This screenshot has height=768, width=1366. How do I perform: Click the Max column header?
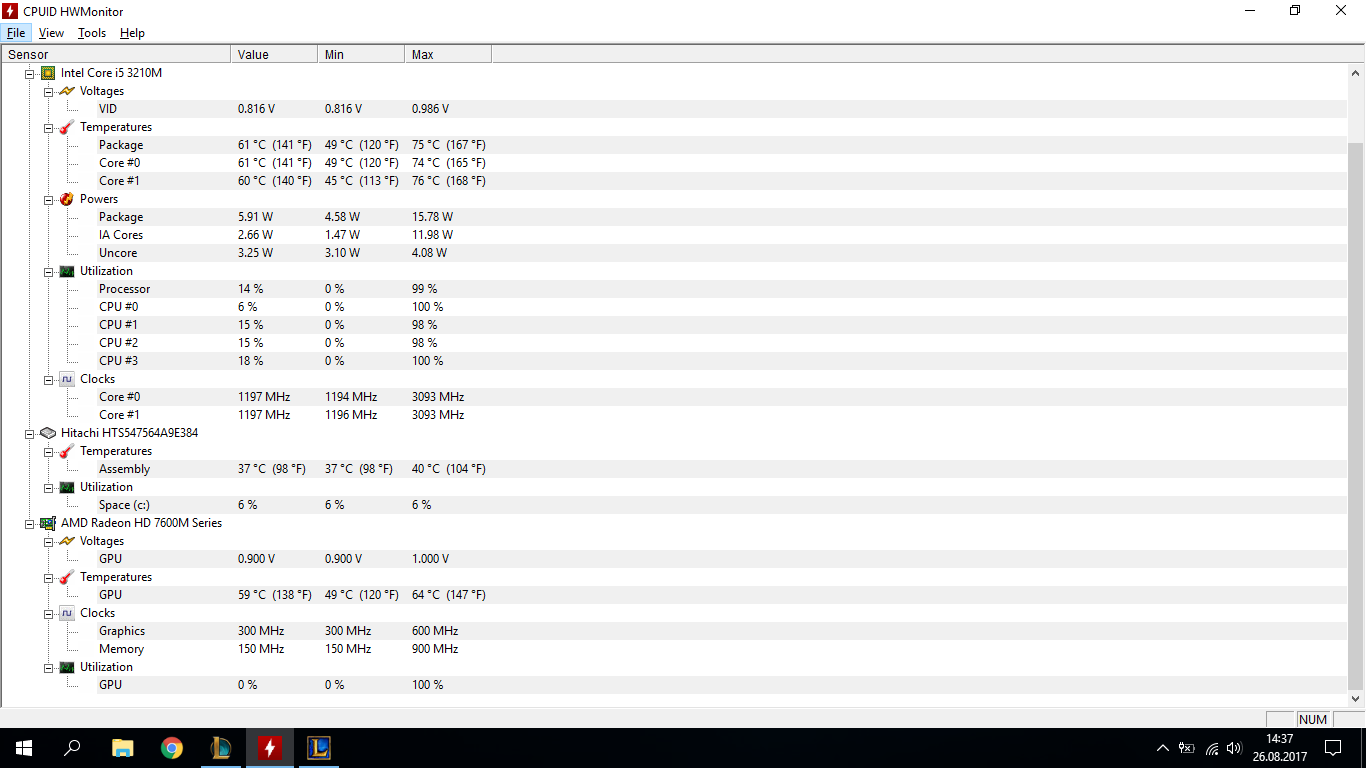click(448, 55)
